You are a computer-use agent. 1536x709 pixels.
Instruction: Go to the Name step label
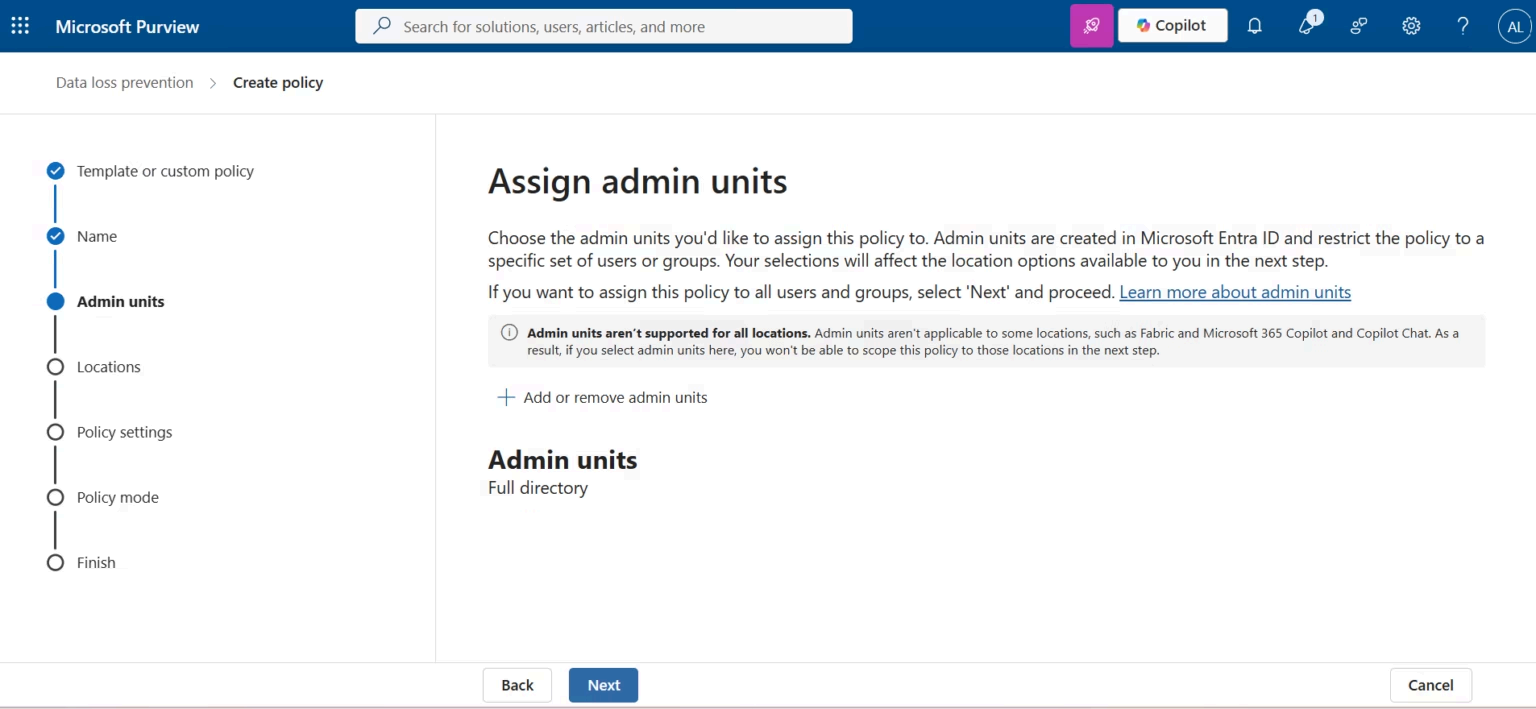[x=97, y=236]
